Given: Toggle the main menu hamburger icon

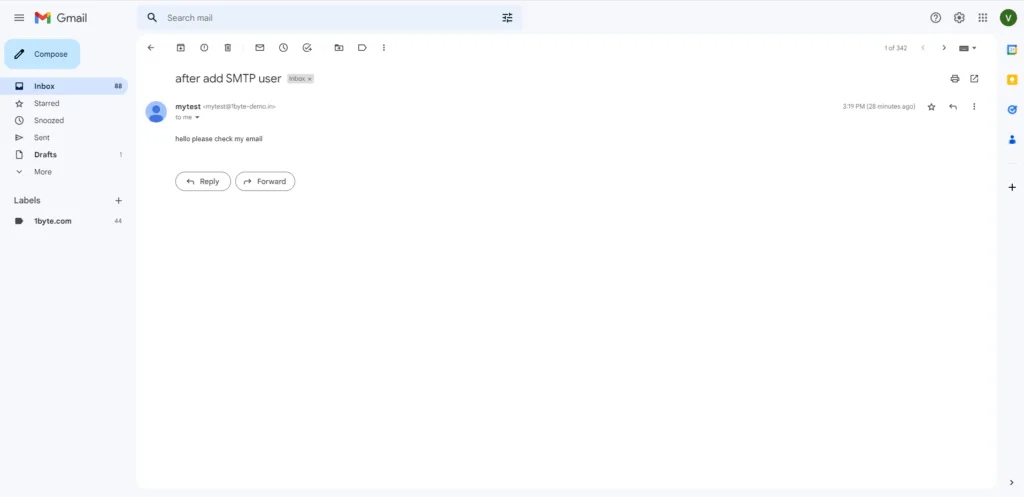Looking at the screenshot, I should 19,18.
